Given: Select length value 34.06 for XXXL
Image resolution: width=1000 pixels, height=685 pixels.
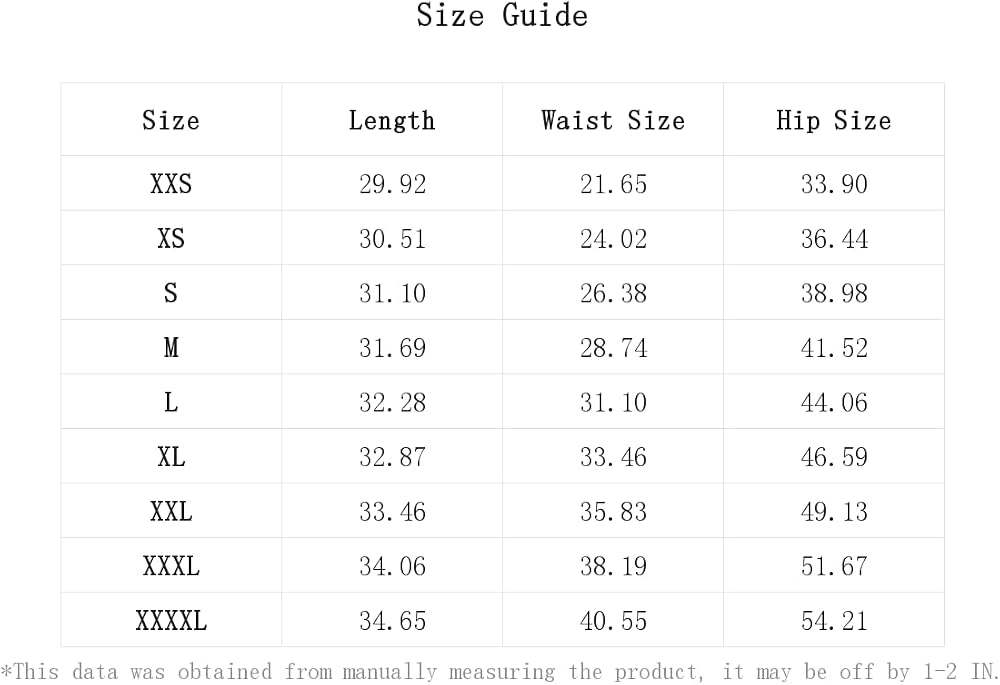Looking at the screenshot, I should (392, 566).
